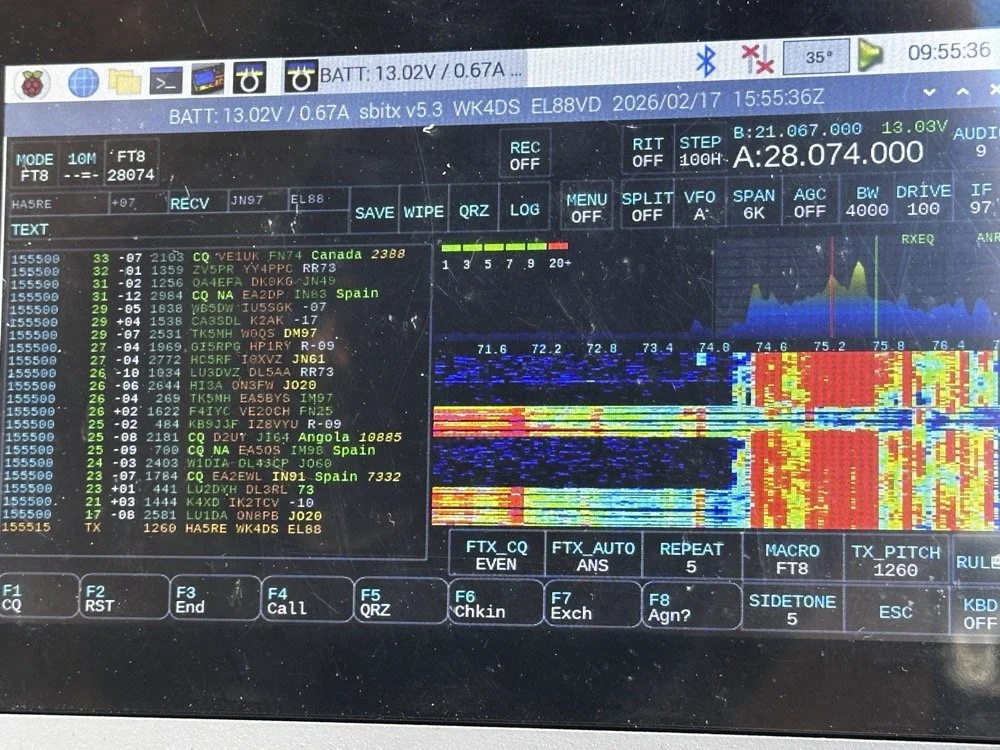Click the Bluetooth icon in the system tray
The image size is (1000, 750).
click(x=704, y=62)
